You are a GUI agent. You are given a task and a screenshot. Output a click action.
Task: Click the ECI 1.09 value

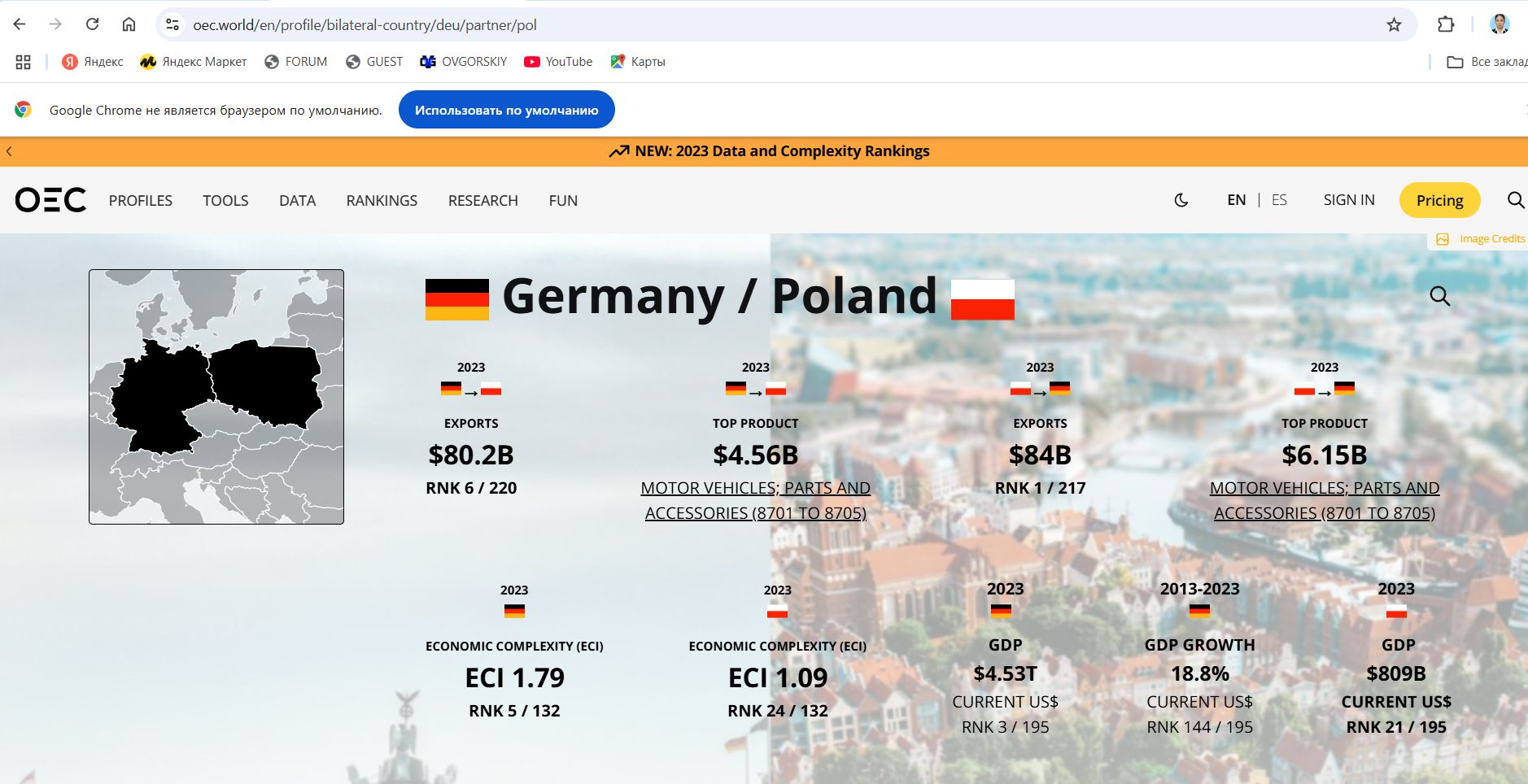pos(777,677)
